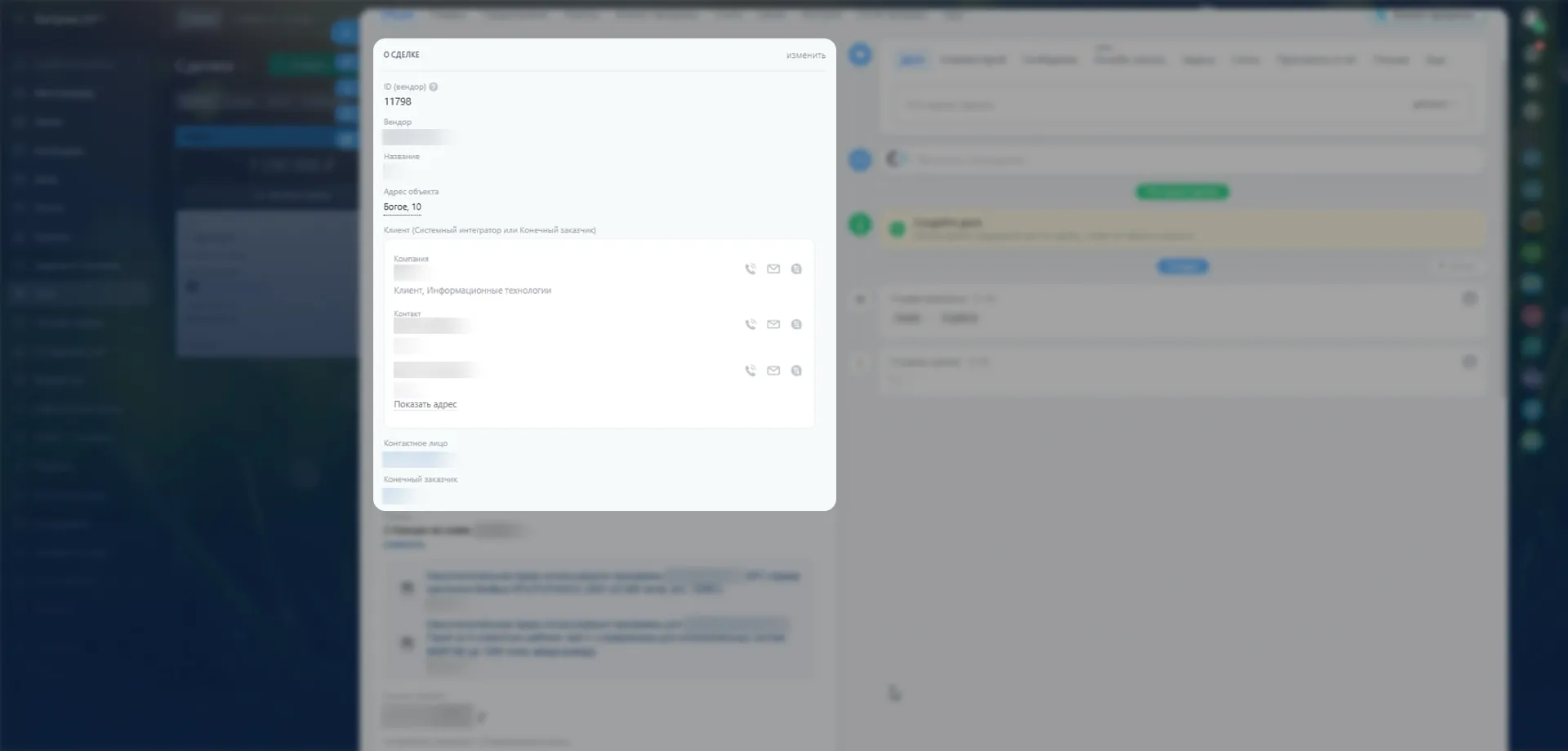Click the ID value 11798
The image size is (1568, 751).
(x=398, y=102)
